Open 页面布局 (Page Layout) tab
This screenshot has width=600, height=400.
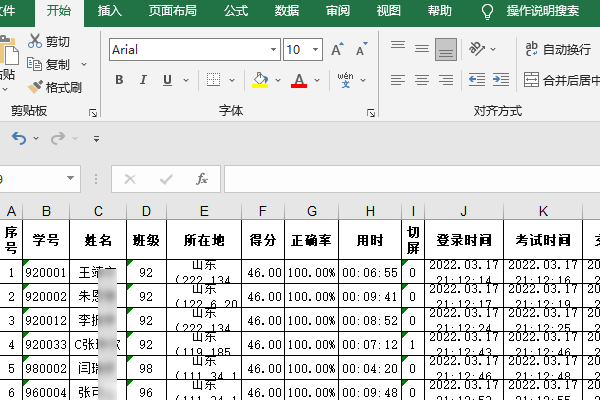[173, 11]
